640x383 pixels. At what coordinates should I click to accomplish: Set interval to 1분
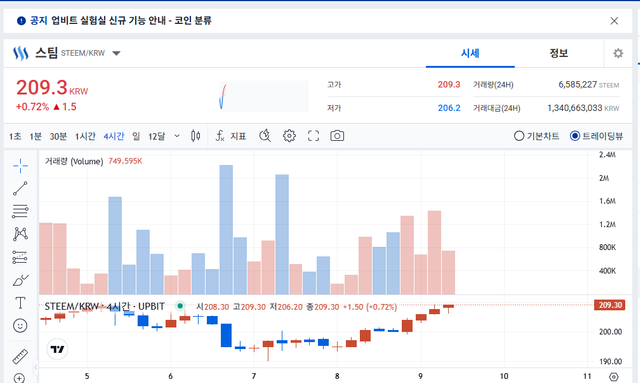tap(36, 136)
